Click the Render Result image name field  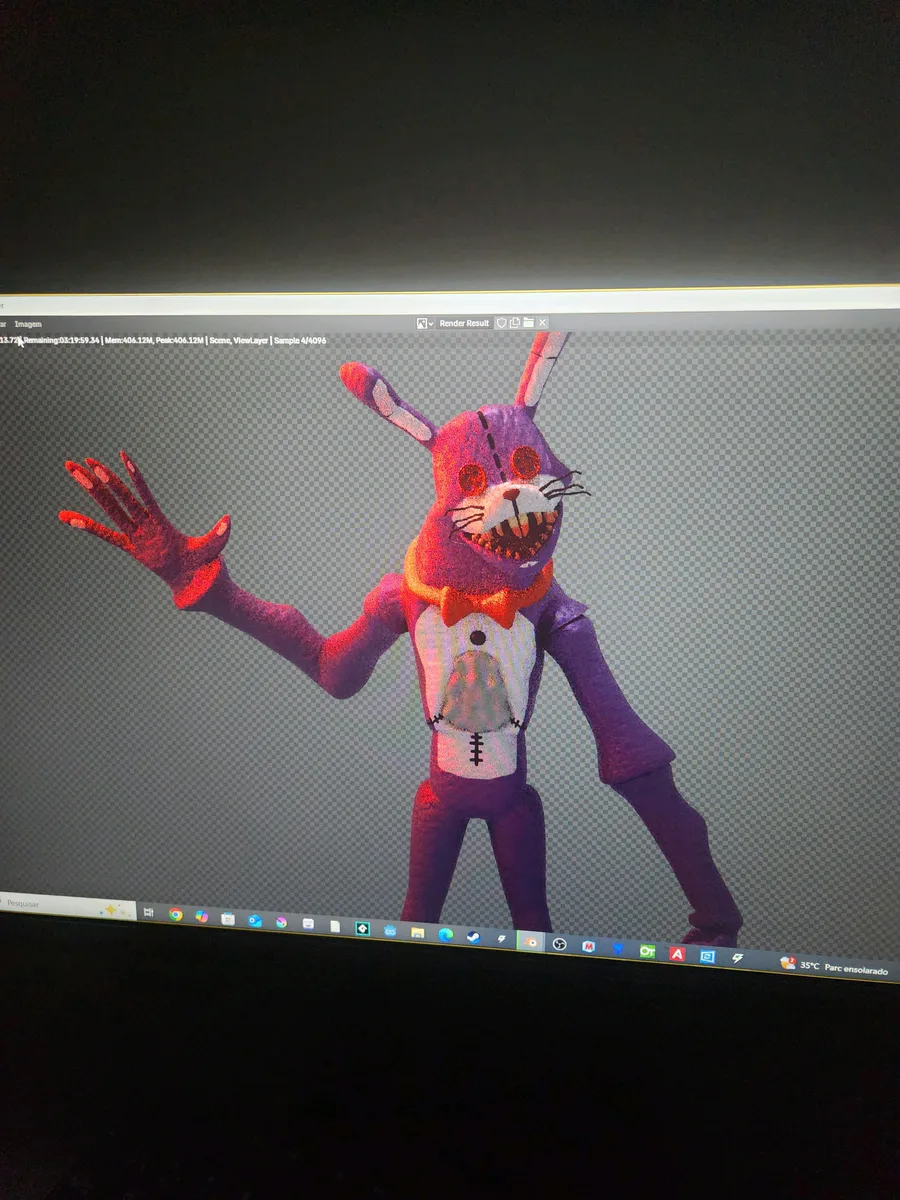464,323
